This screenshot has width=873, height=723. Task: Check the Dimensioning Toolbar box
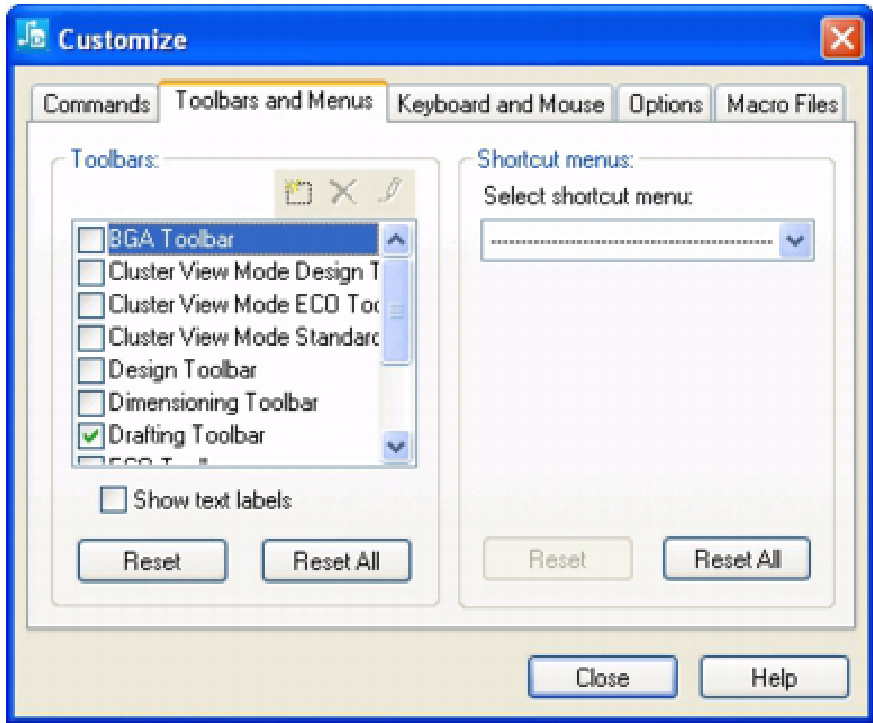[91, 403]
